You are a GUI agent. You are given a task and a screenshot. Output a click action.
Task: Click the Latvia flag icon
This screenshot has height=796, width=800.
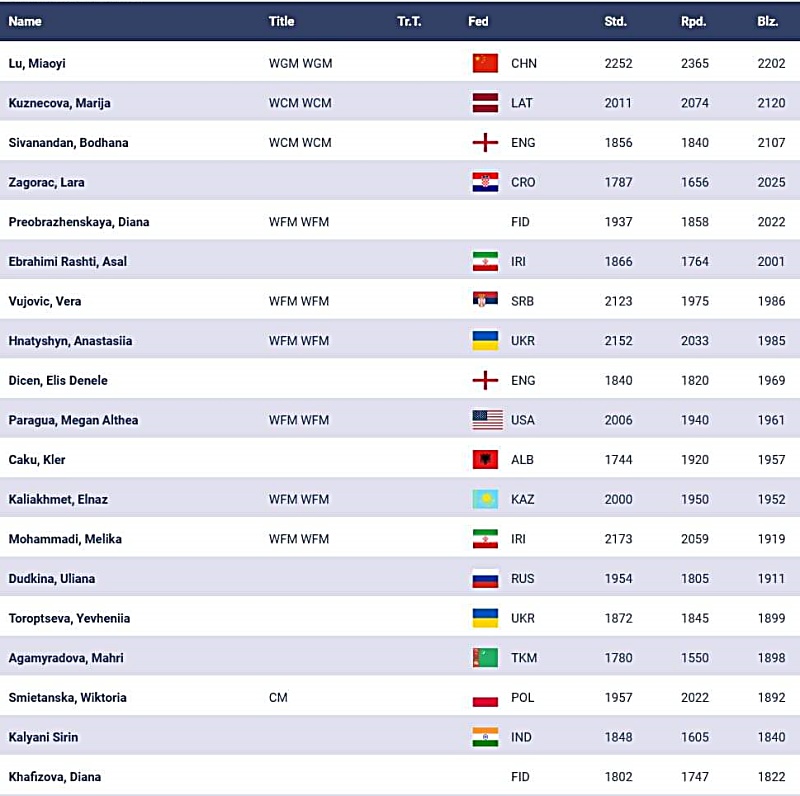coord(485,103)
